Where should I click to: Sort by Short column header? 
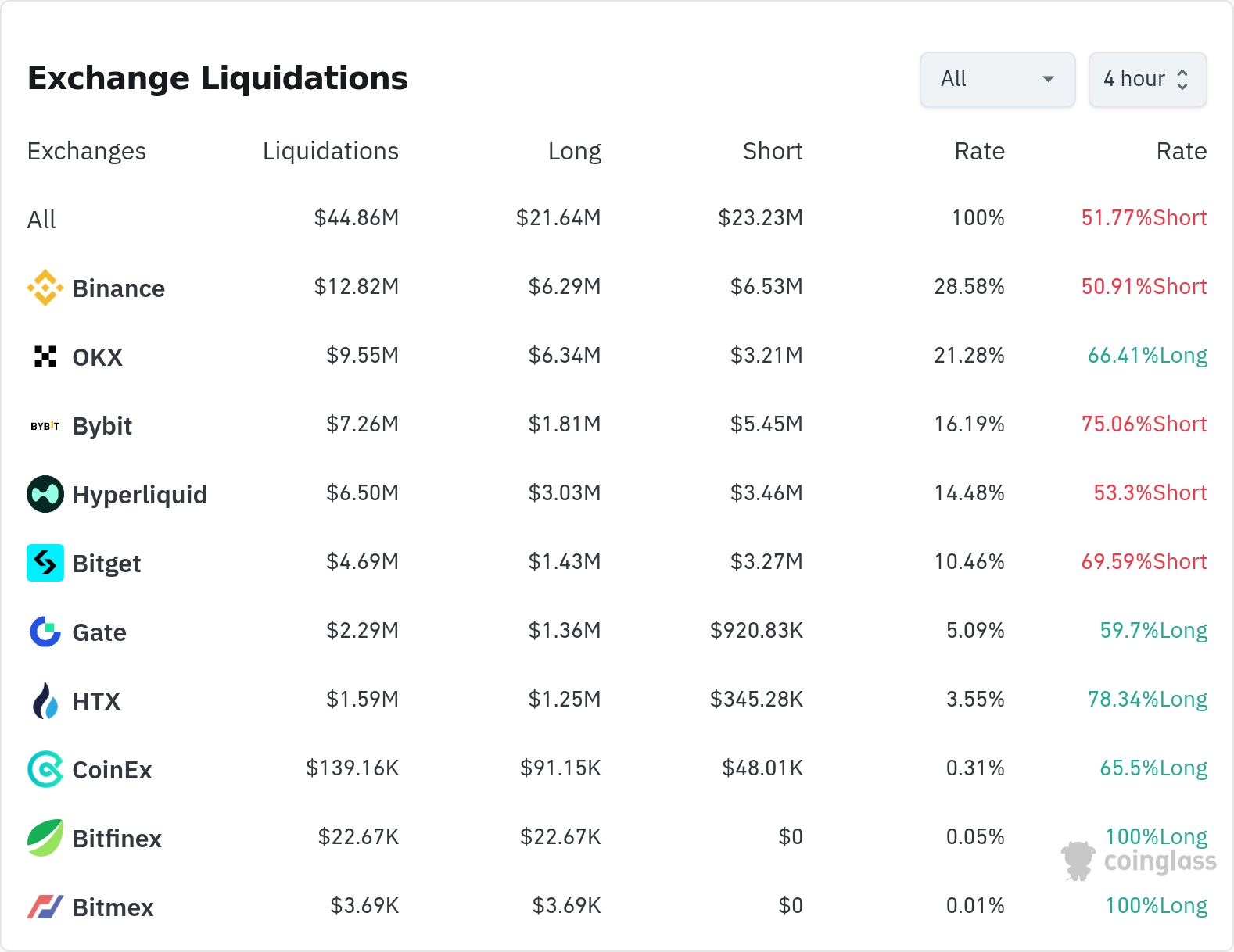[x=772, y=151]
